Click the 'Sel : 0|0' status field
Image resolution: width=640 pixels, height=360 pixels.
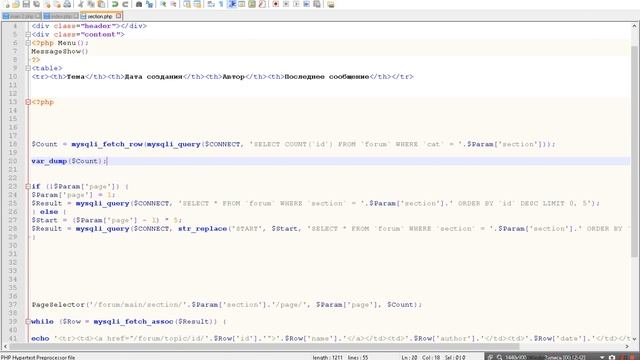pyautogui.click(x=455, y=358)
